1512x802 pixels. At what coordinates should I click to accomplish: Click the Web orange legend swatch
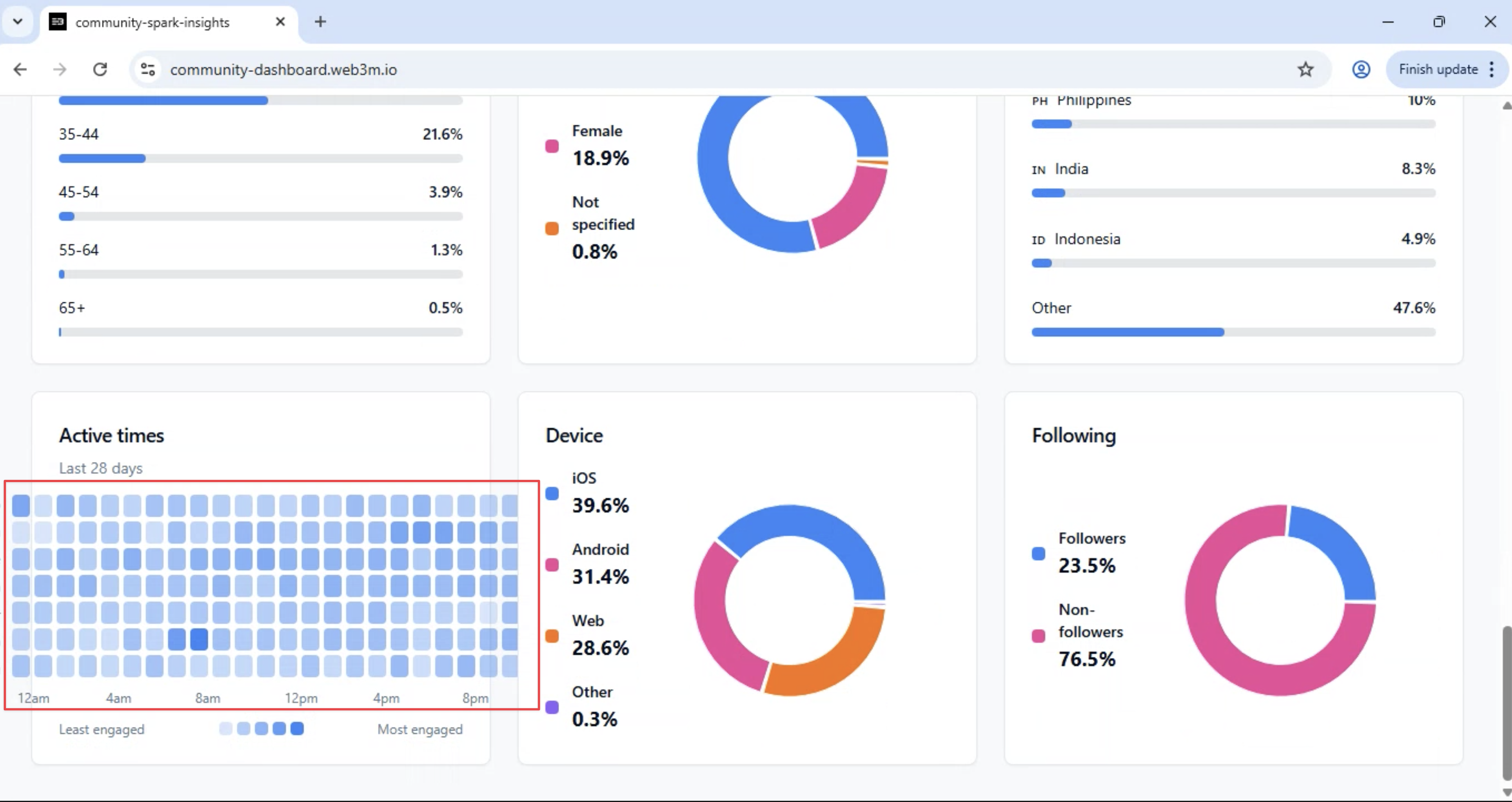(552, 636)
